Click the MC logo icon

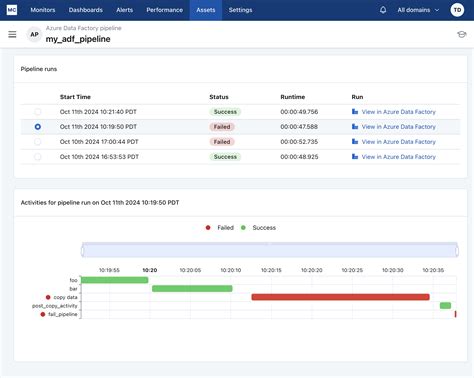(12, 10)
